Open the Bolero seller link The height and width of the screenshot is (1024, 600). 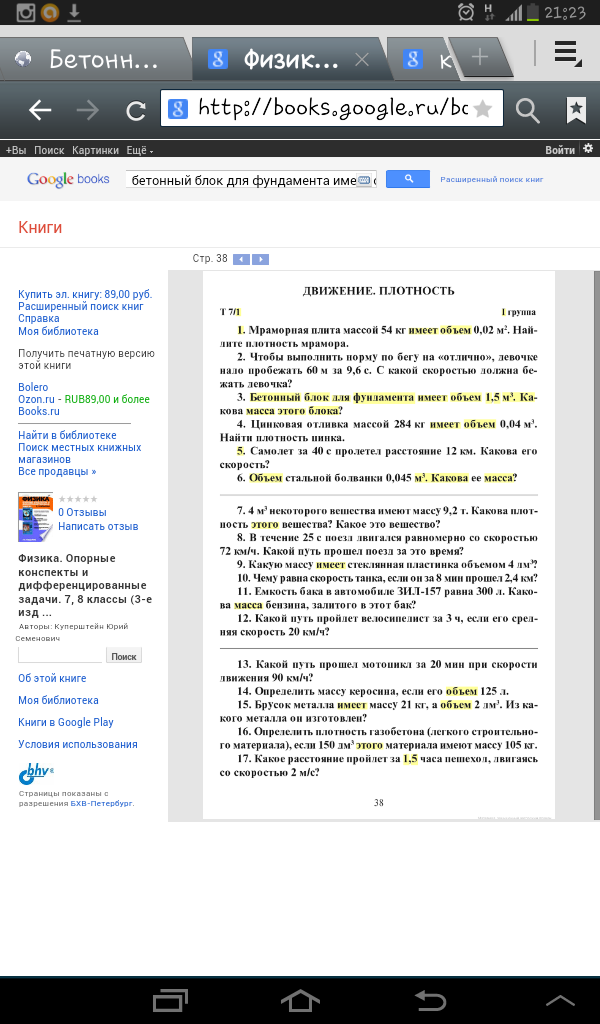point(33,387)
